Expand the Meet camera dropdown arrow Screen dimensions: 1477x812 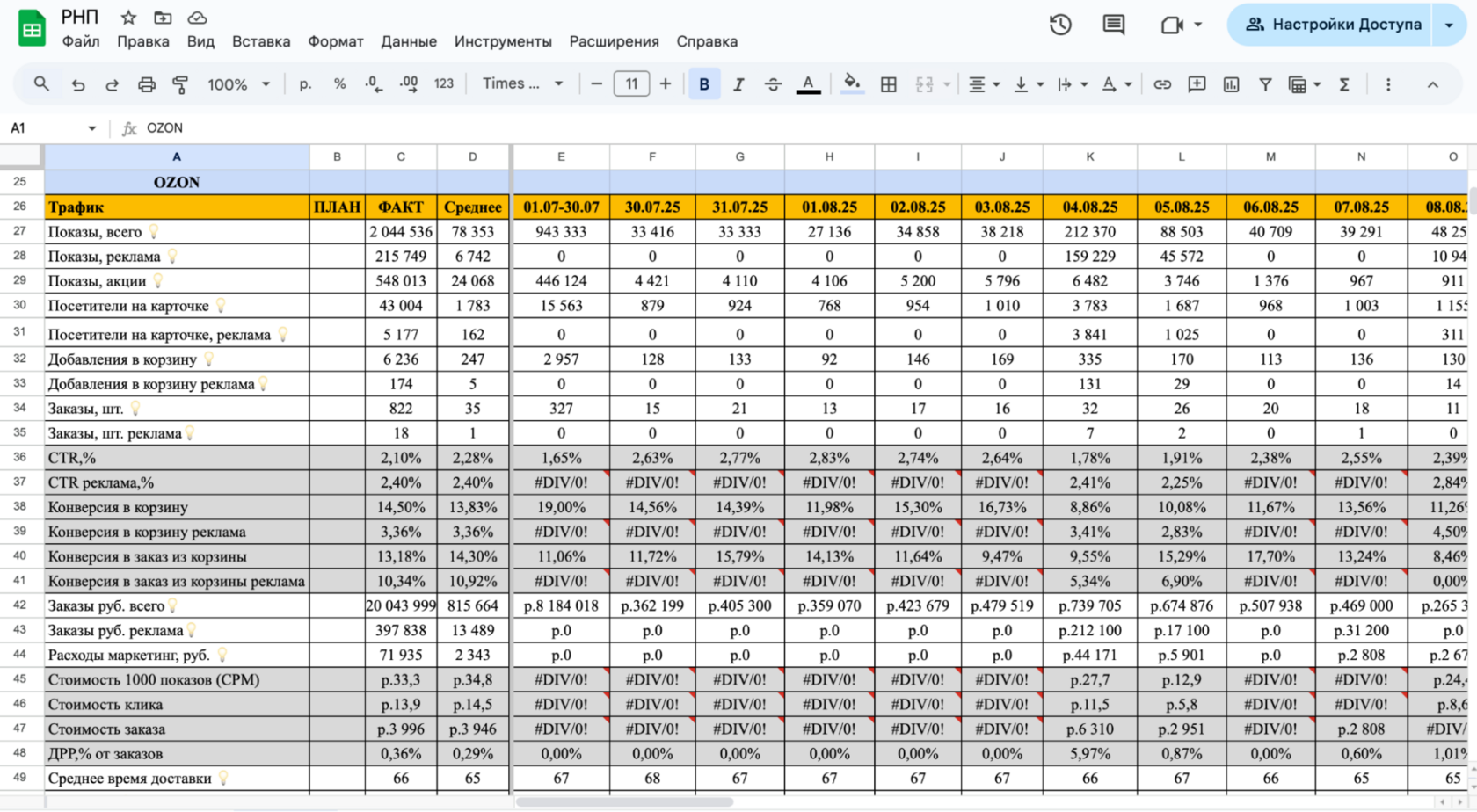tap(1197, 25)
